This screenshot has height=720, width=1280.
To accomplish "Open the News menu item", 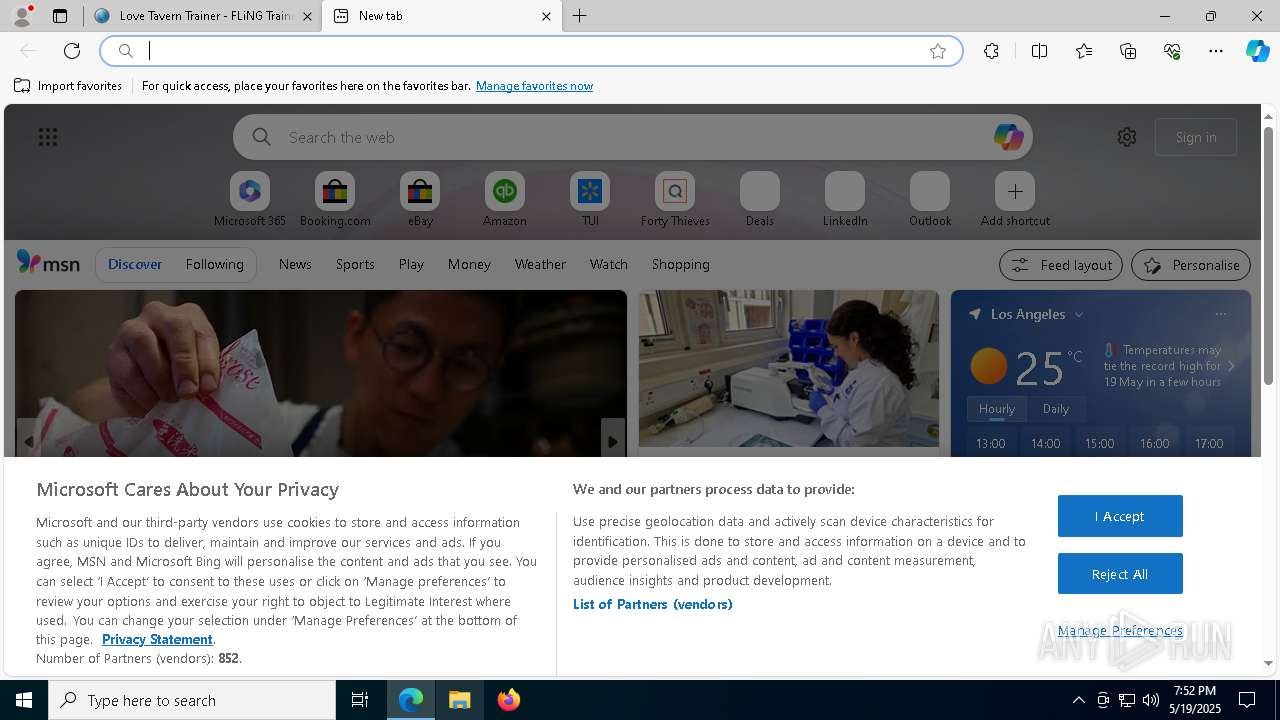I will click(x=295, y=264).
